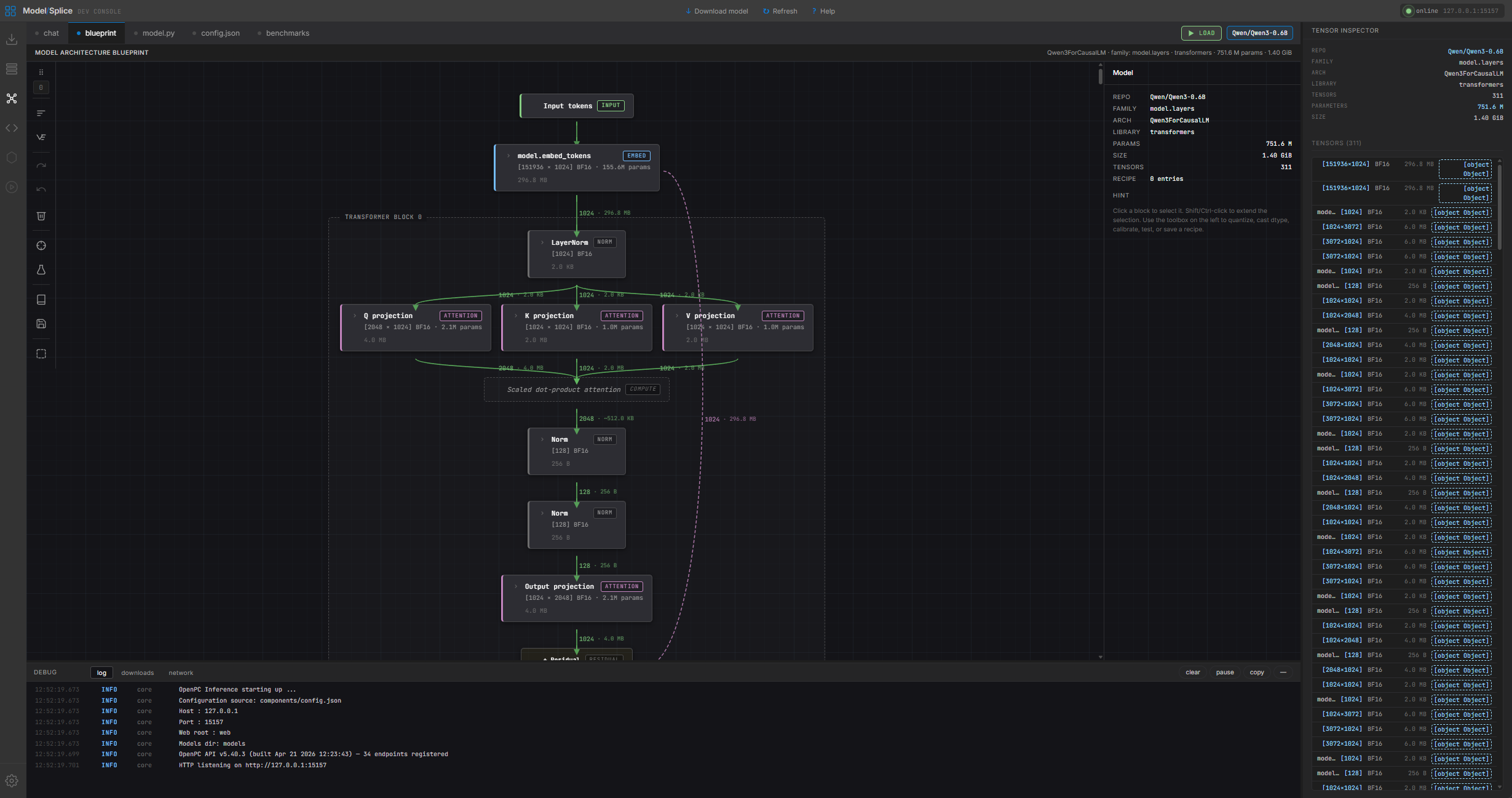The image size is (1512, 798).
Task: Open the code brackets sidebar icon
Action: pyautogui.click(x=12, y=128)
